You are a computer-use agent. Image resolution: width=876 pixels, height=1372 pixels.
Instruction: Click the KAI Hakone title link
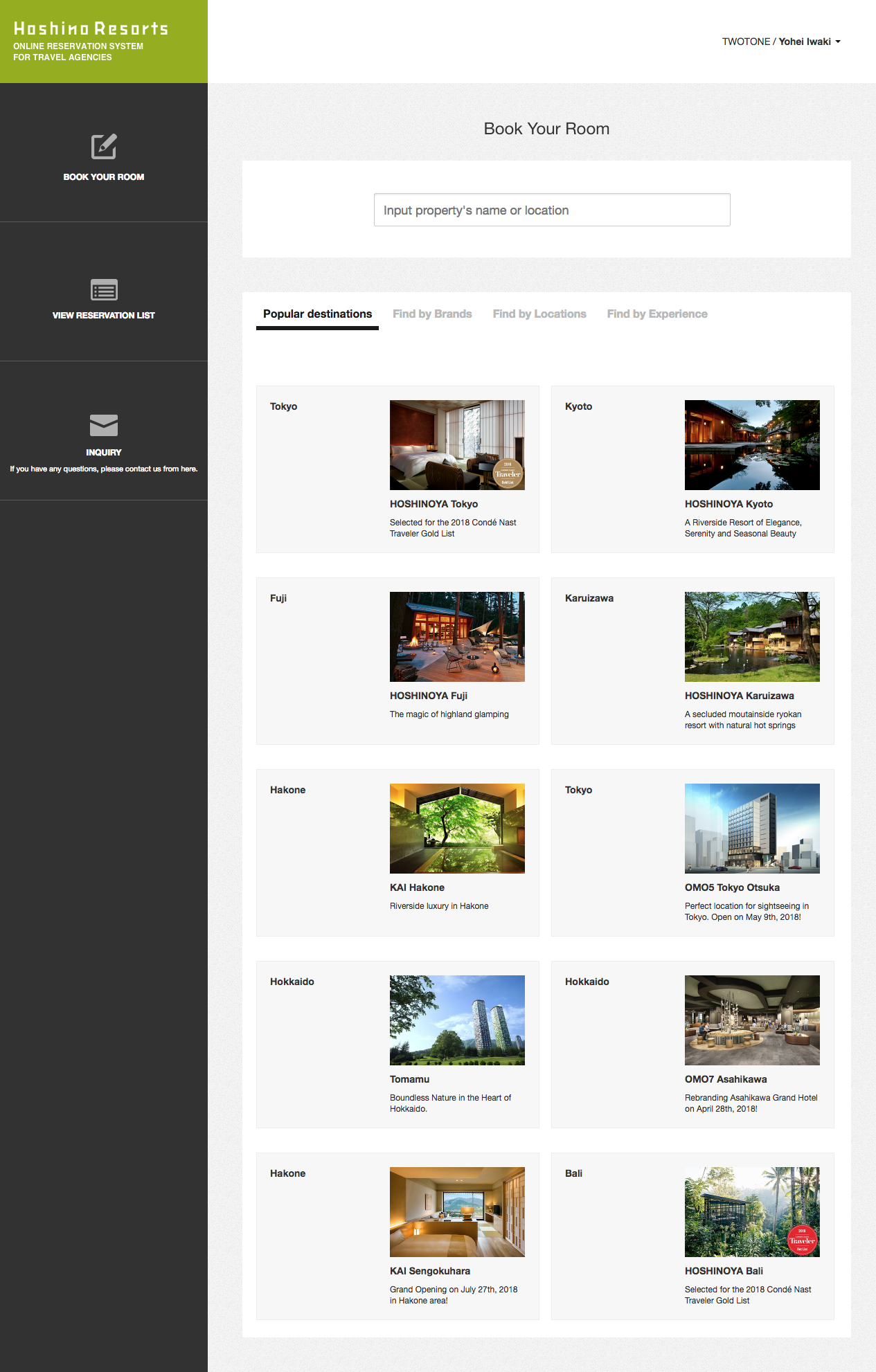[x=417, y=887]
